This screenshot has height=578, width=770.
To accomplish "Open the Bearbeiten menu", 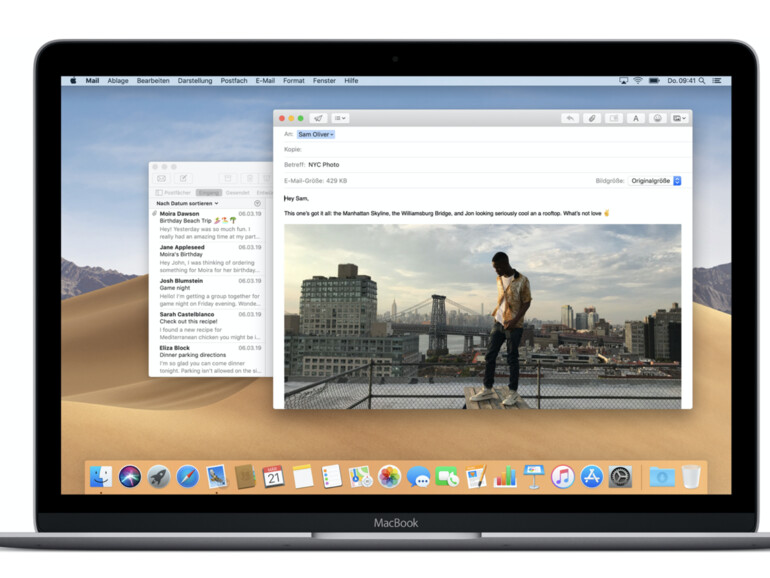I will coord(153,81).
